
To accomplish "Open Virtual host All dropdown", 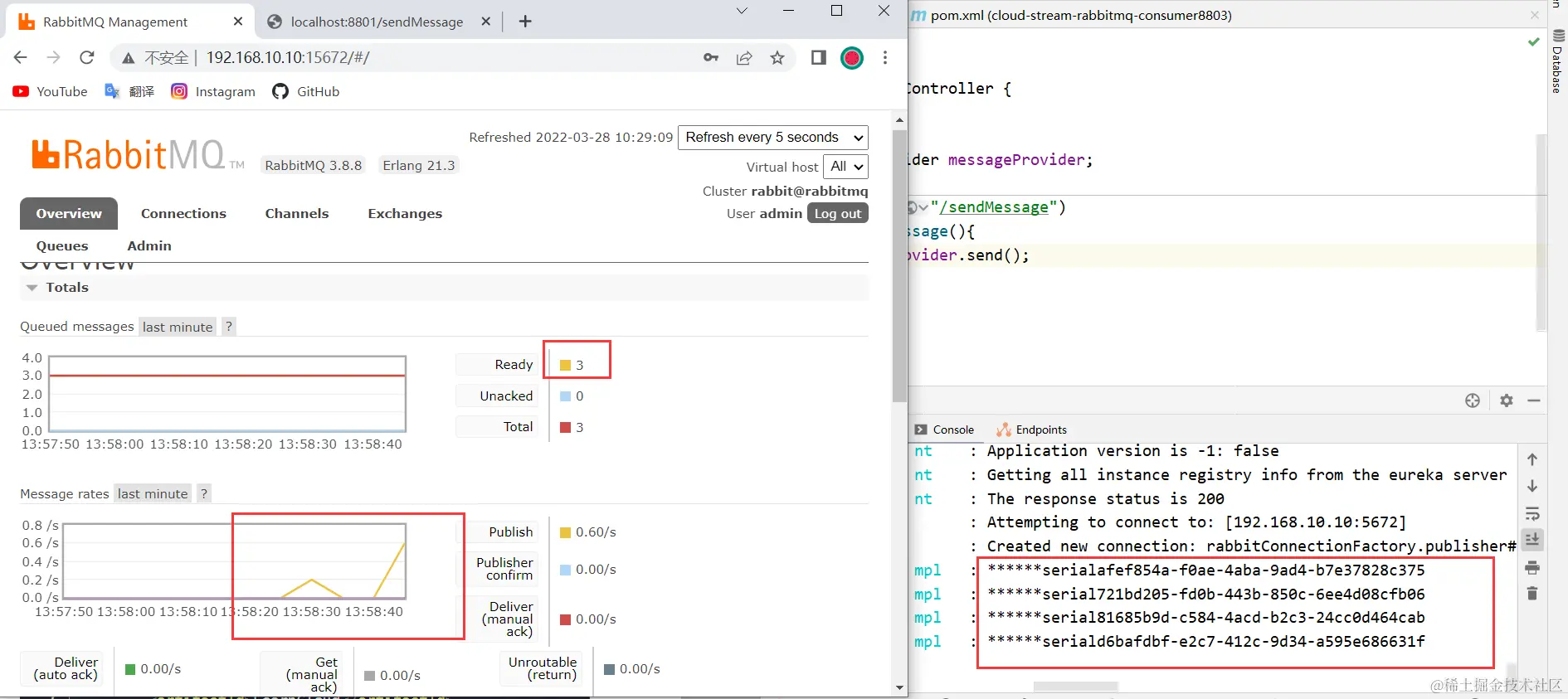I will tap(845, 167).
